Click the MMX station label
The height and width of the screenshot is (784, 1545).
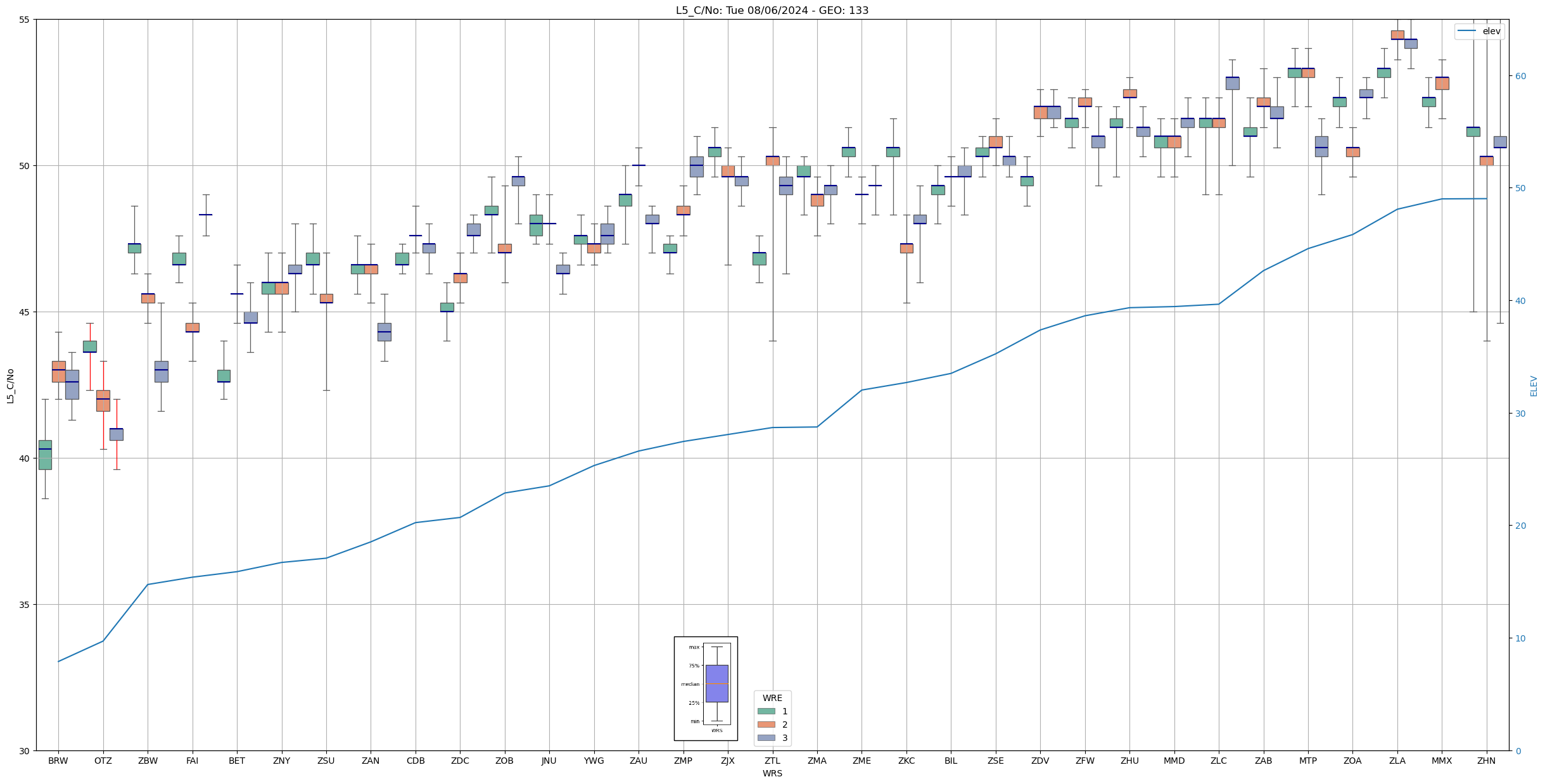[1442, 761]
